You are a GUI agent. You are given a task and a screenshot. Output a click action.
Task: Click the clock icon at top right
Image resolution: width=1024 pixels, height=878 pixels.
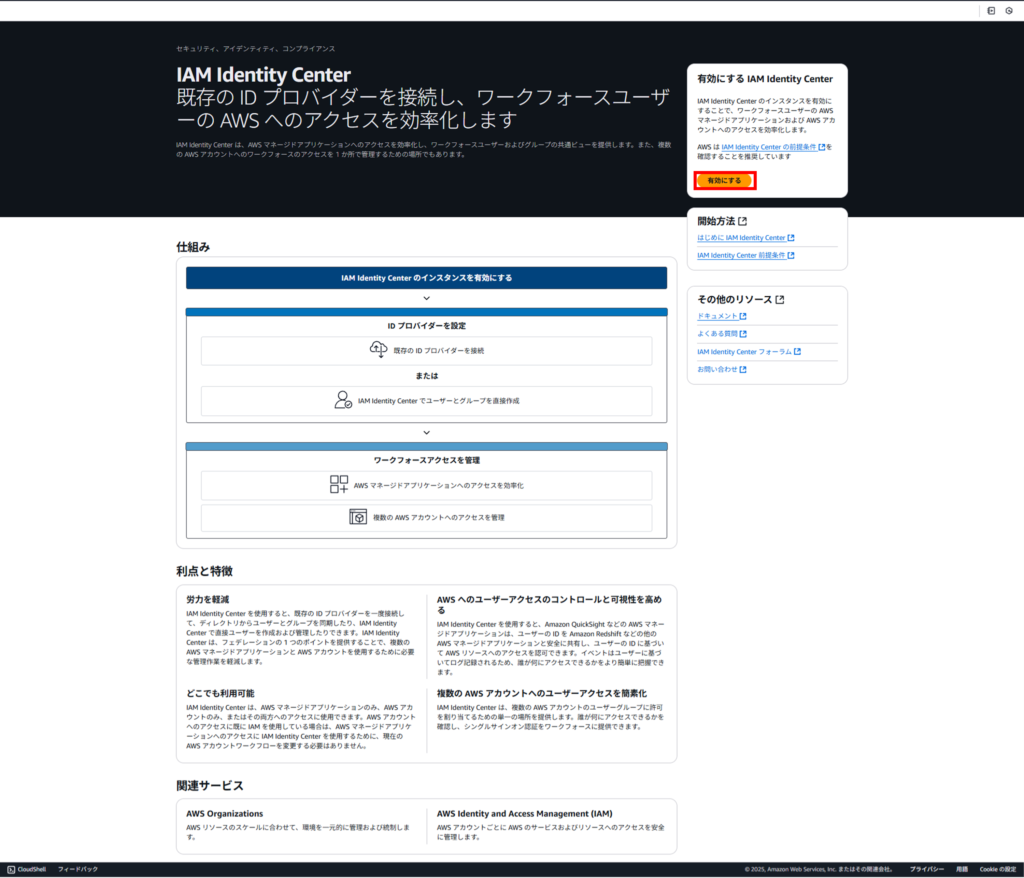coord(1009,10)
